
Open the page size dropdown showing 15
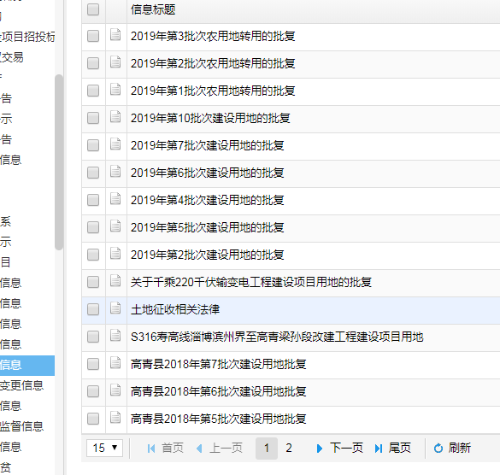(105, 448)
